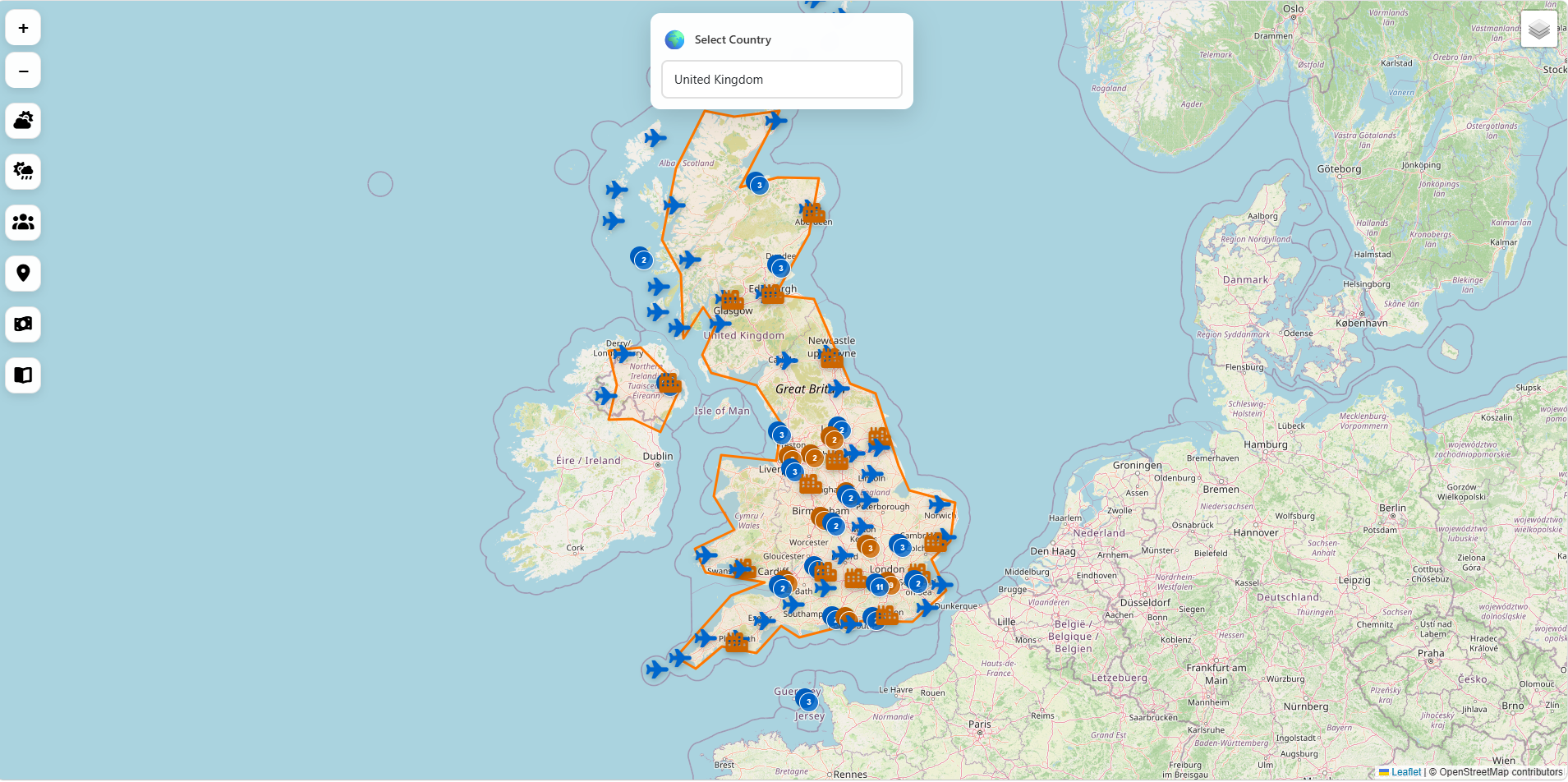Show the population people-group icon panel
This screenshot has width=1568, height=782.
click(23, 223)
